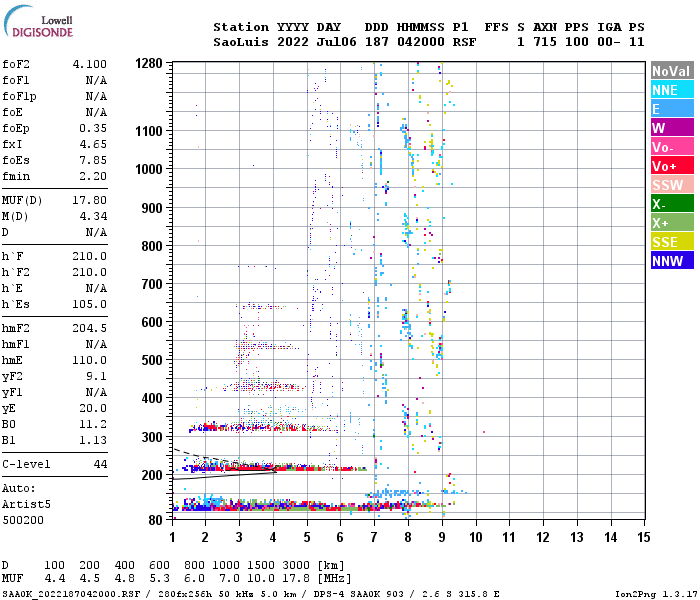
Task: Click the foF2 value 4.100
Action: [x=90, y=64]
